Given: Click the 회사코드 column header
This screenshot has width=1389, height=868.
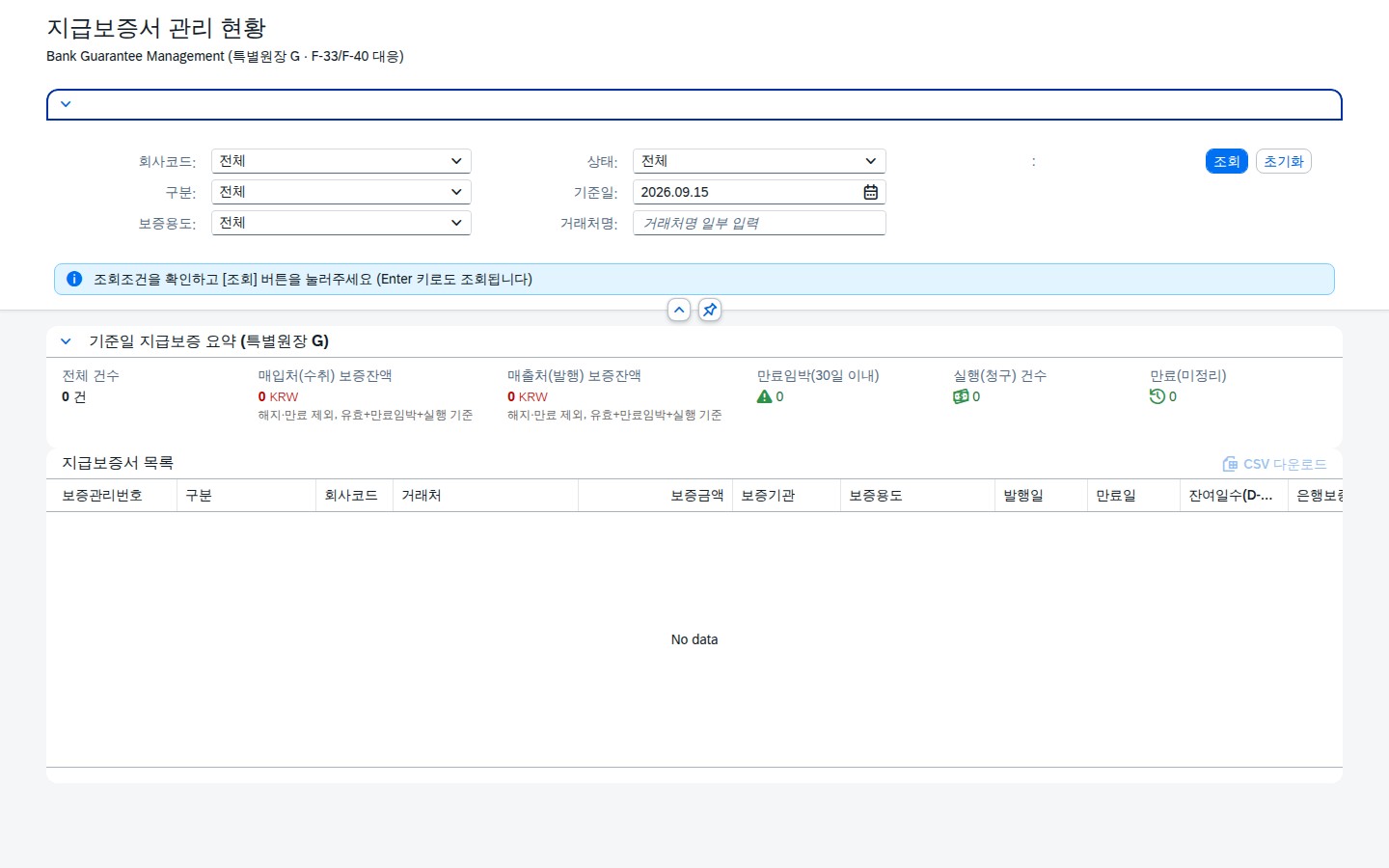Looking at the screenshot, I should coord(355,496).
